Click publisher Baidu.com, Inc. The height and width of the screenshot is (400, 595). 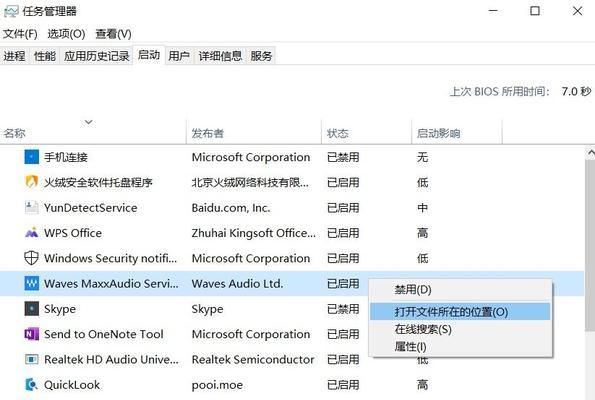pyautogui.click(x=231, y=208)
